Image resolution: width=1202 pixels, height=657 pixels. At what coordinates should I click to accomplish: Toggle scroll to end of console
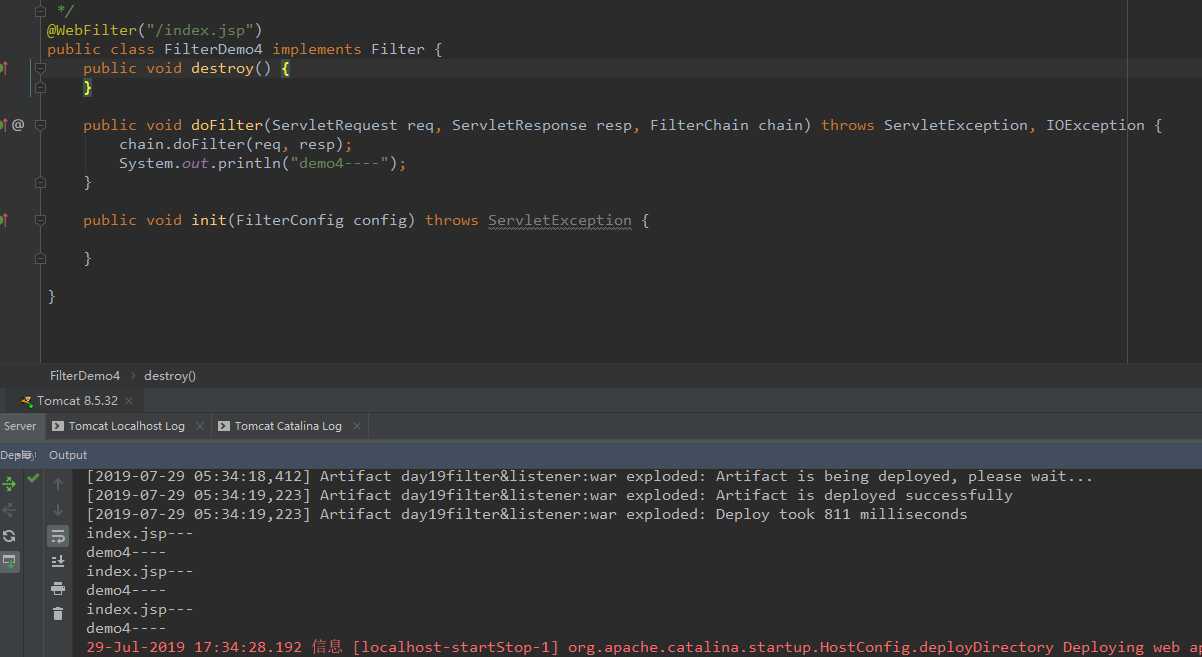[x=58, y=562]
